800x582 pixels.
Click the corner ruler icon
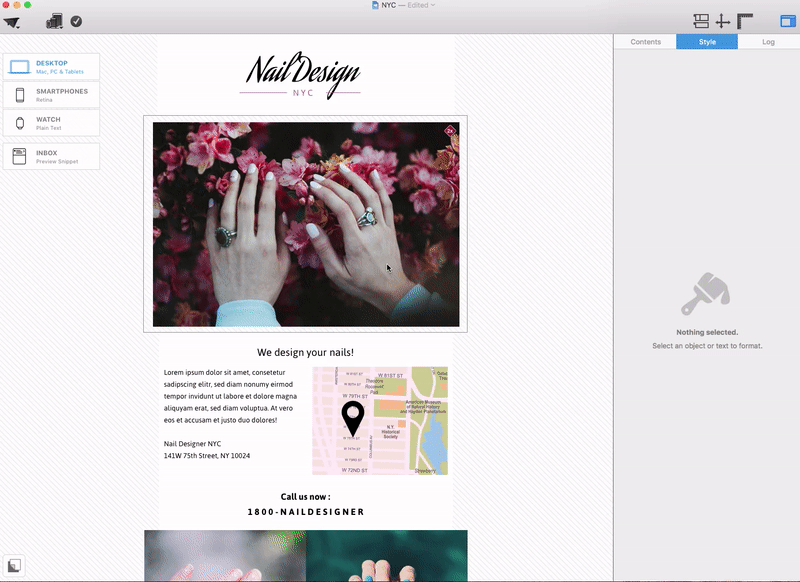tap(745, 21)
